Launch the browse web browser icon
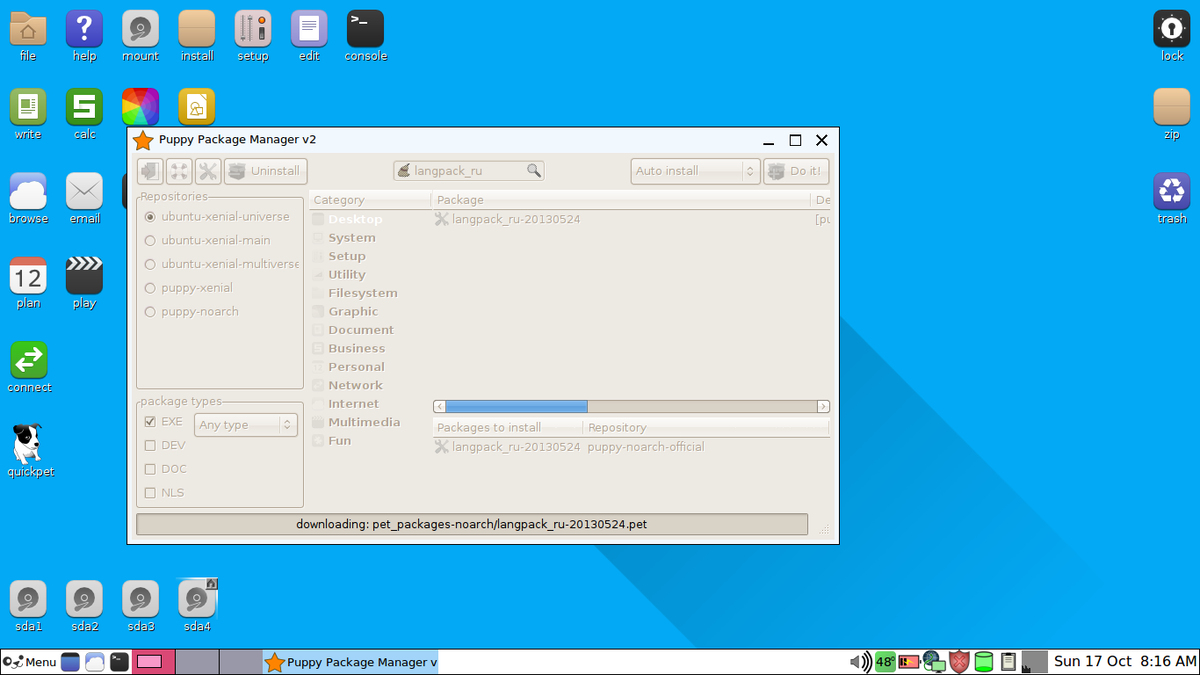The height and width of the screenshot is (675, 1200). tap(28, 198)
